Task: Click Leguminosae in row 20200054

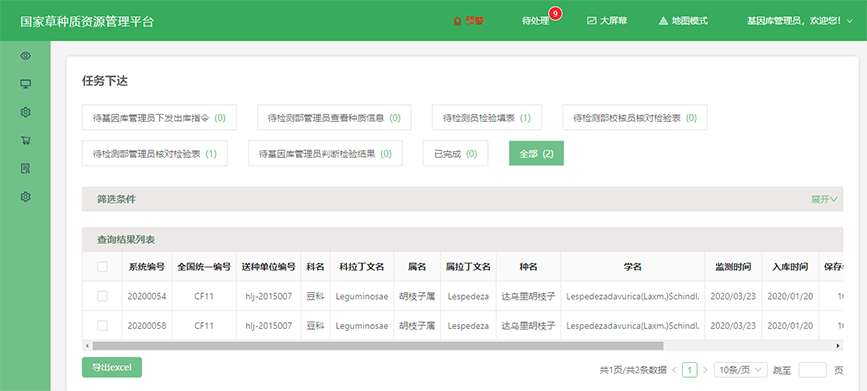Action: 362,296
